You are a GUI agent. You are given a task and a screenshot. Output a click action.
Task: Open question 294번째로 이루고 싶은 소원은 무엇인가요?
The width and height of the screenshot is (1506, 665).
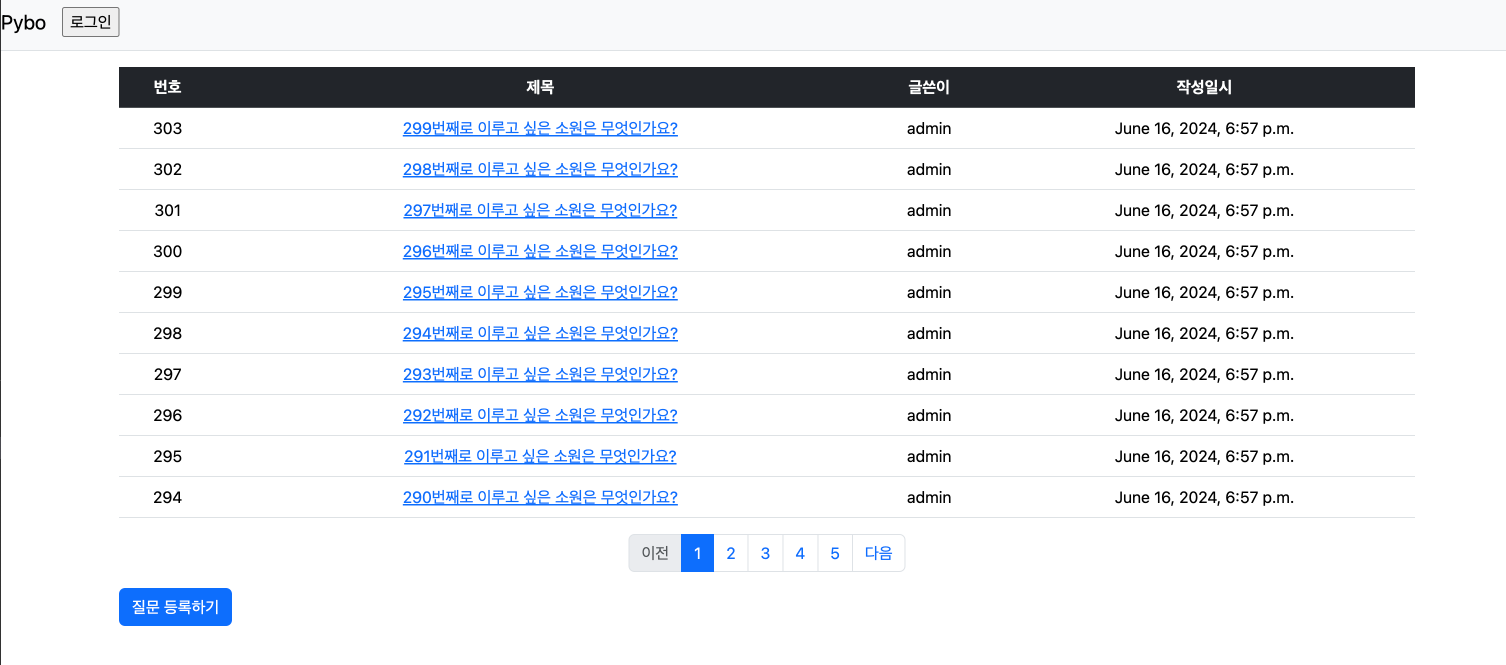(x=540, y=333)
